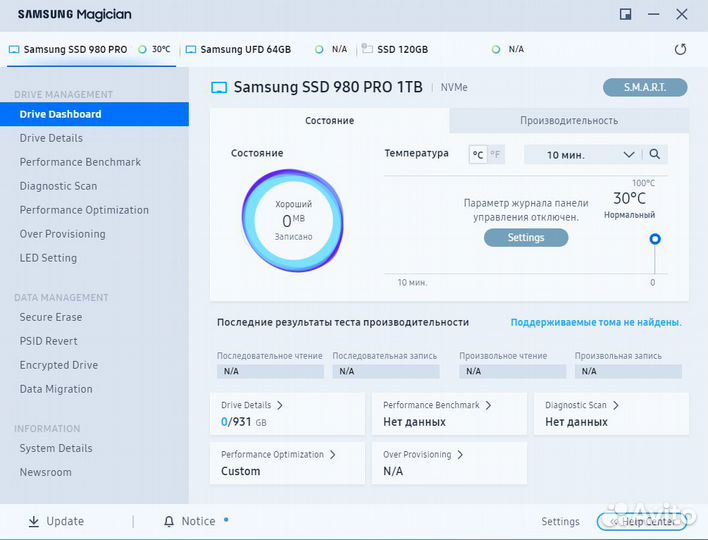Click the Хороший drive health ring gauge

pyautogui.click(x=293, y=221)
